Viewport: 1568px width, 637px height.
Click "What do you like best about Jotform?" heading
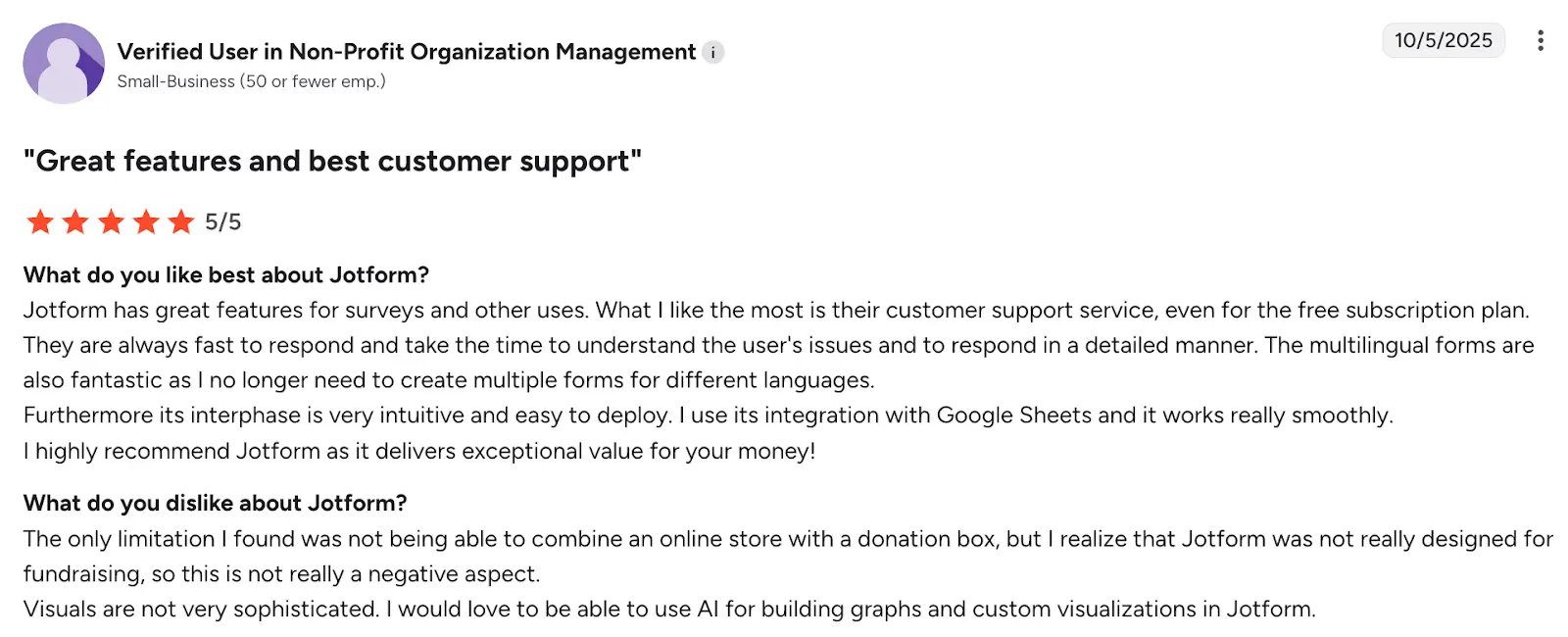coord(226,275)
